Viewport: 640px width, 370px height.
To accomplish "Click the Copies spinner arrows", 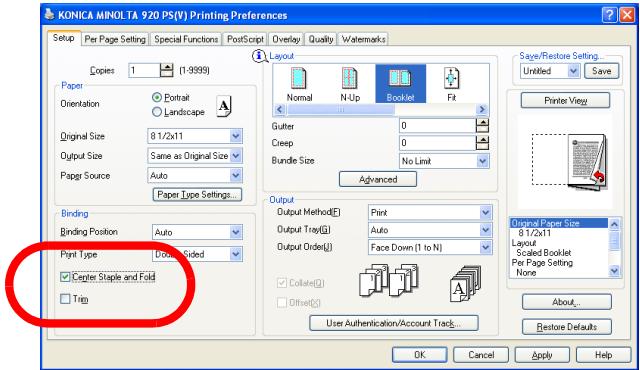I will click(167, 70).
